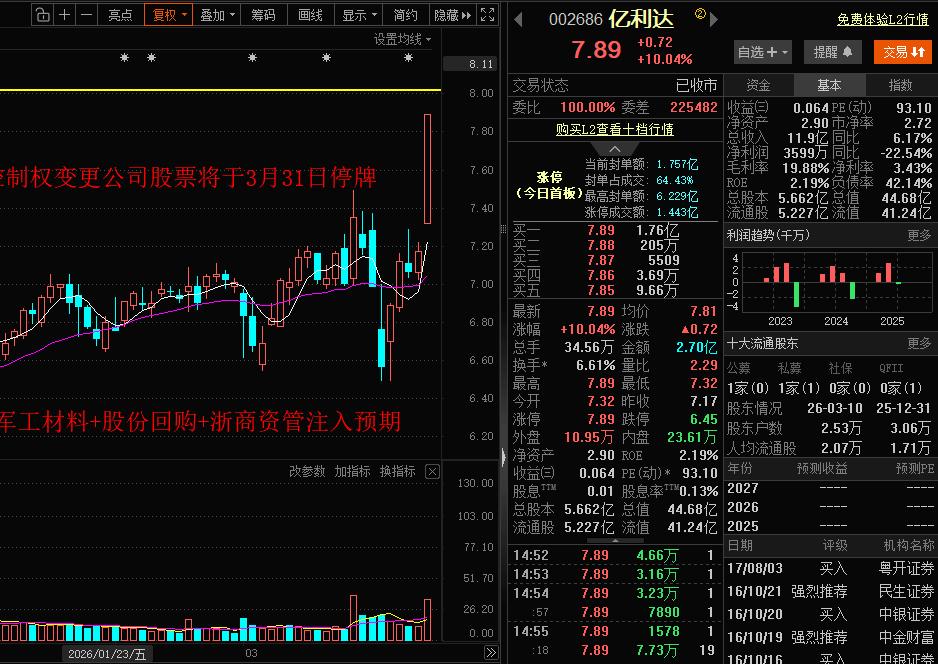Open the 购买L2查看十档行情 link
The image size is (938, 664).
[x=614, y=129]
